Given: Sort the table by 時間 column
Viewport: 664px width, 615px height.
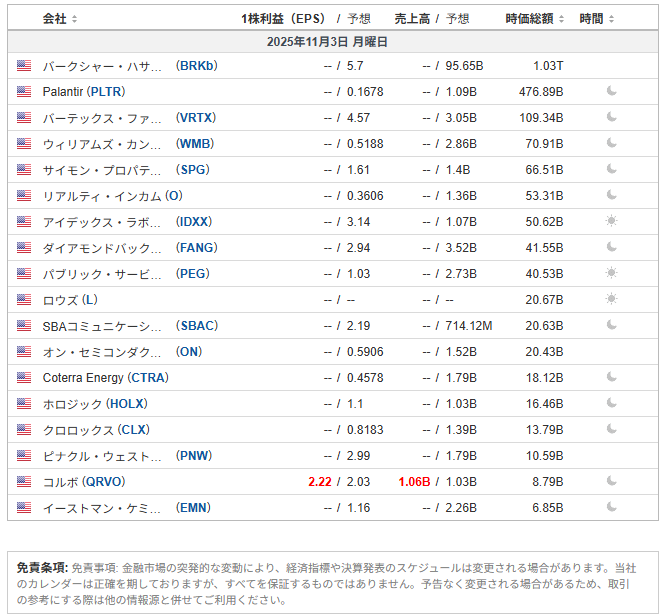Looking at the screenshot, I should point(597,19).
